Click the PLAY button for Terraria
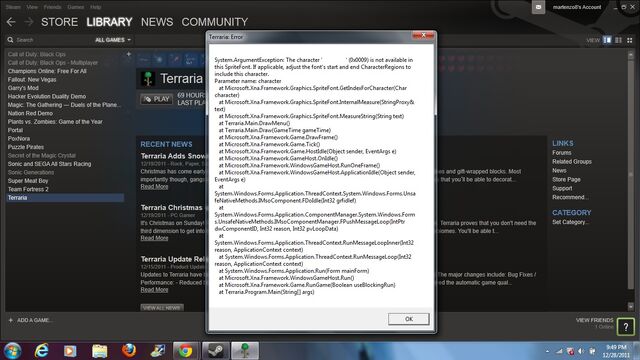640x360 pixels. pyautogui.click(x=156, y=99)
